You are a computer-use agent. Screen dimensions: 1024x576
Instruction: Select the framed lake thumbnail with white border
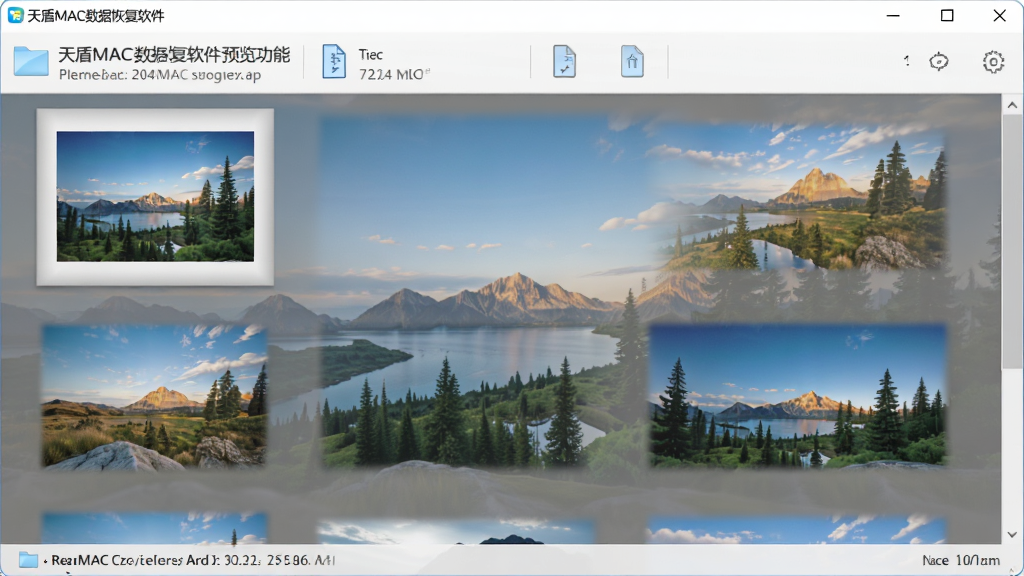tap(155, 197)
